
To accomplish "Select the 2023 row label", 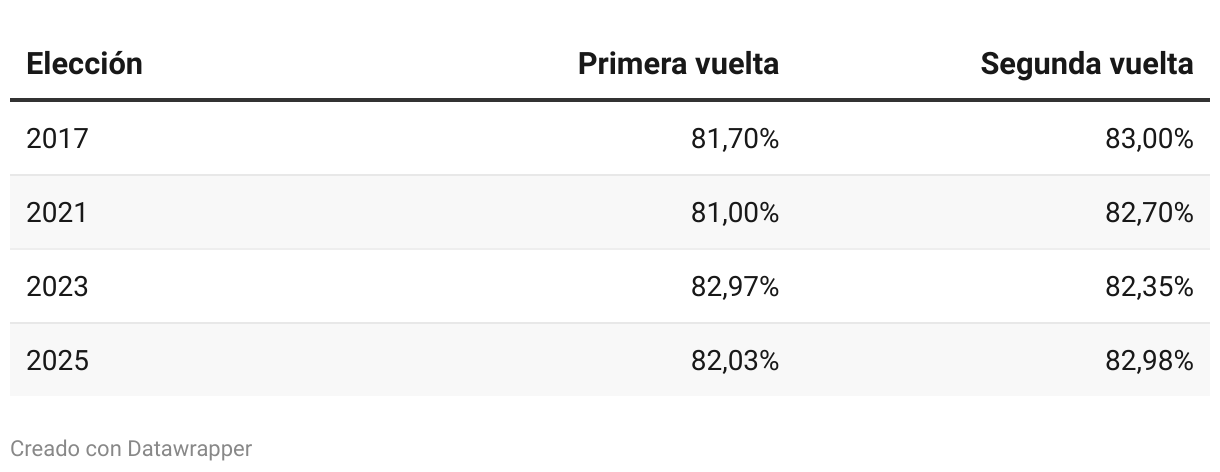I will tap(57, 287).
